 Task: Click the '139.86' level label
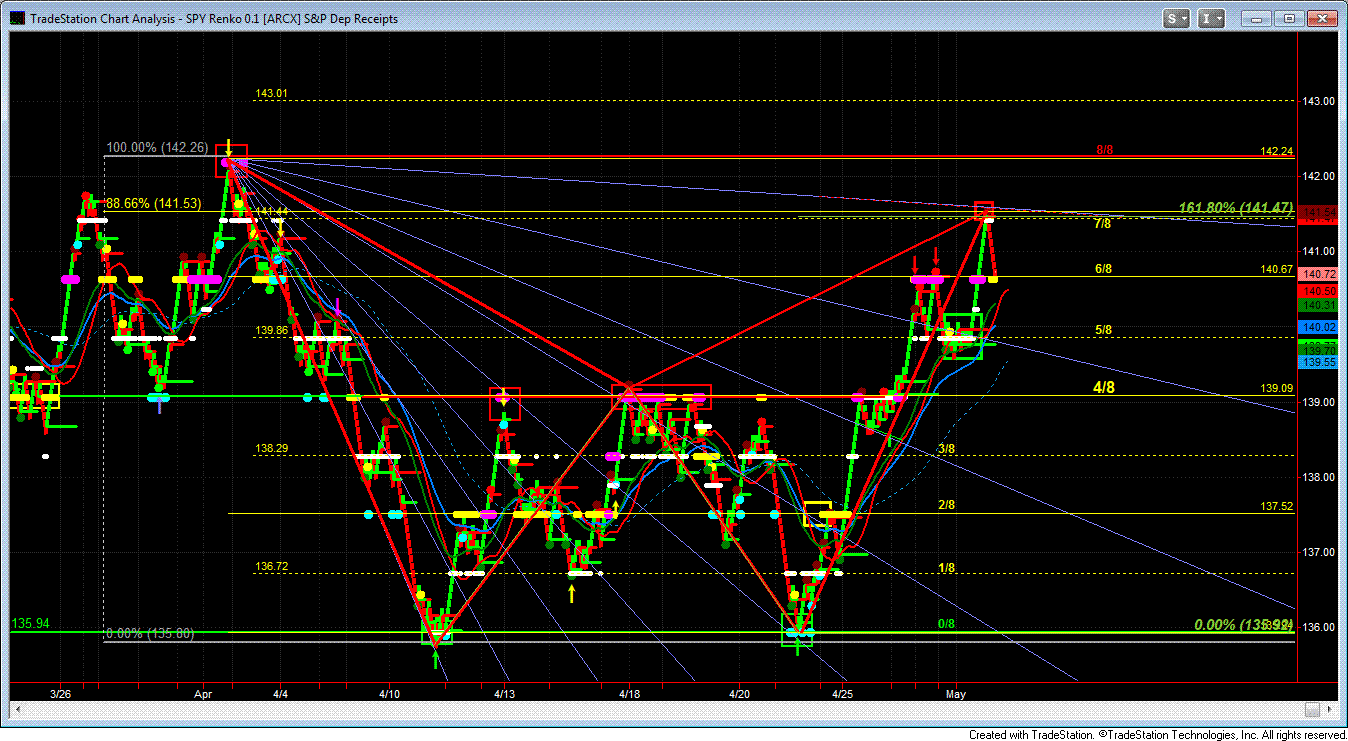point(271,330)
